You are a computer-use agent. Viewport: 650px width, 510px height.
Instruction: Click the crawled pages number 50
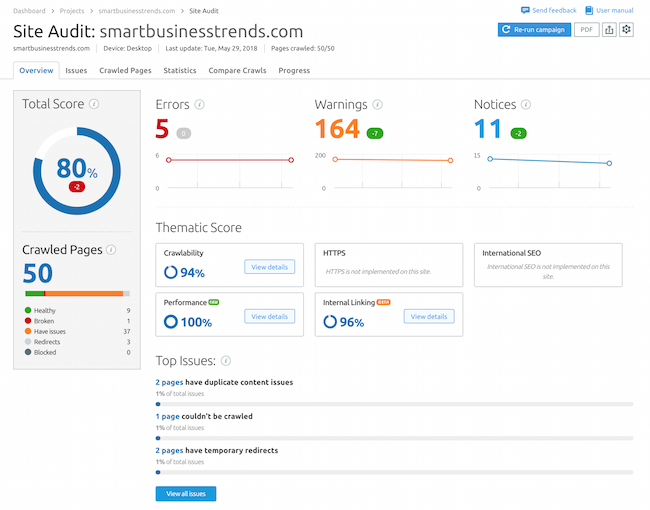38,273
